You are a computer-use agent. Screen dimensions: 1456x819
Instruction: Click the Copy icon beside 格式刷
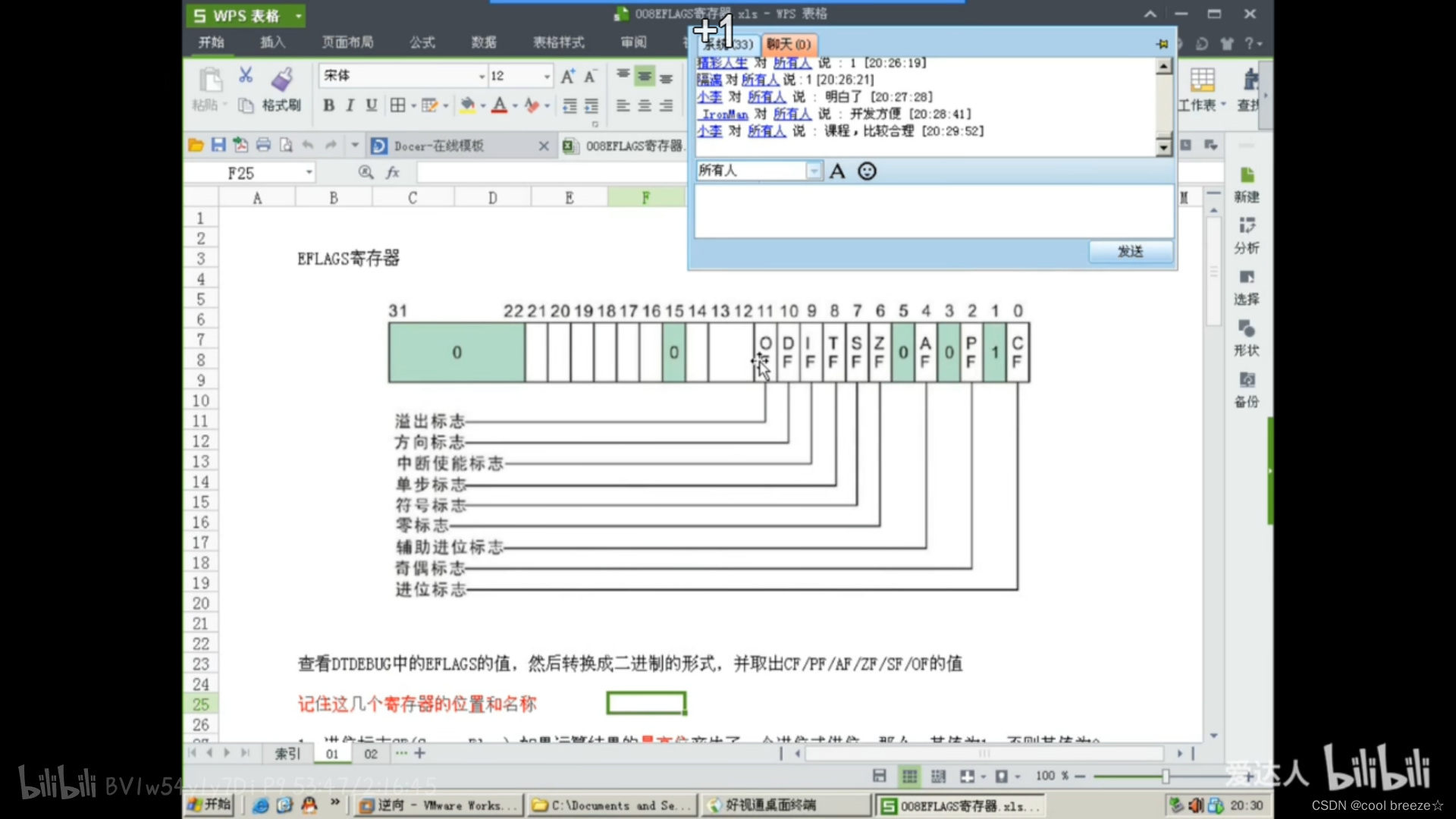pos(246,105)
